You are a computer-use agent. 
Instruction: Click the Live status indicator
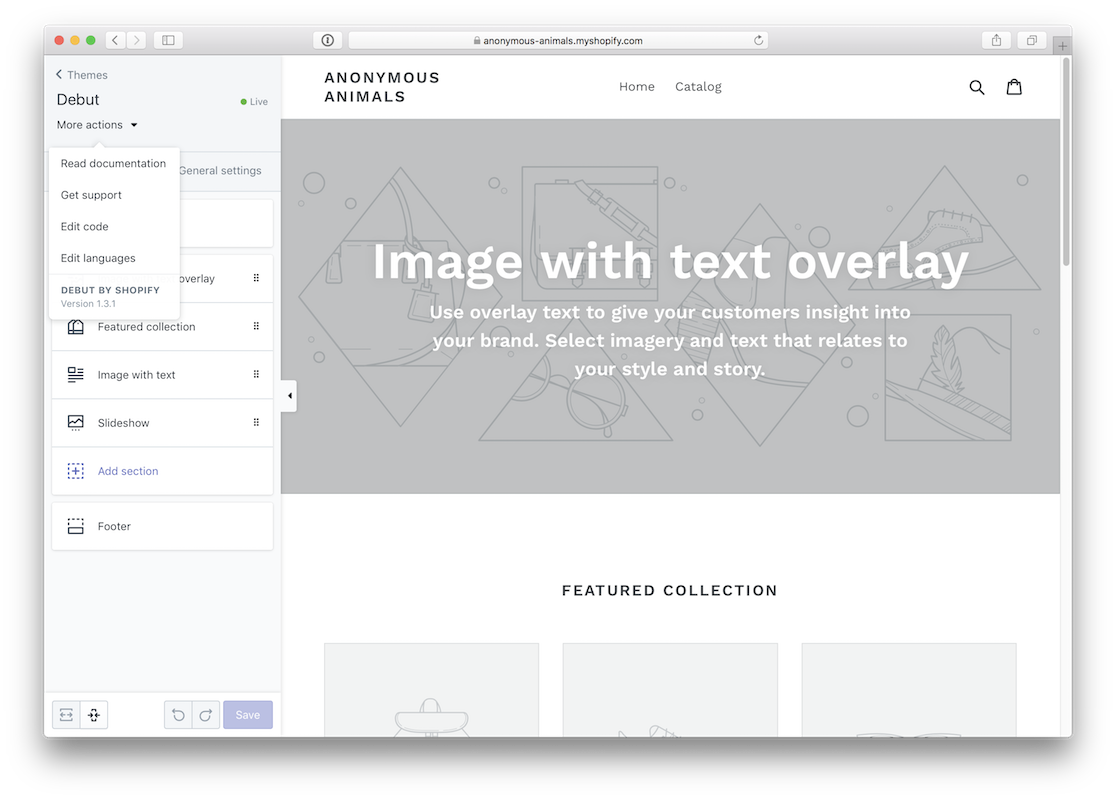(254, 102)
